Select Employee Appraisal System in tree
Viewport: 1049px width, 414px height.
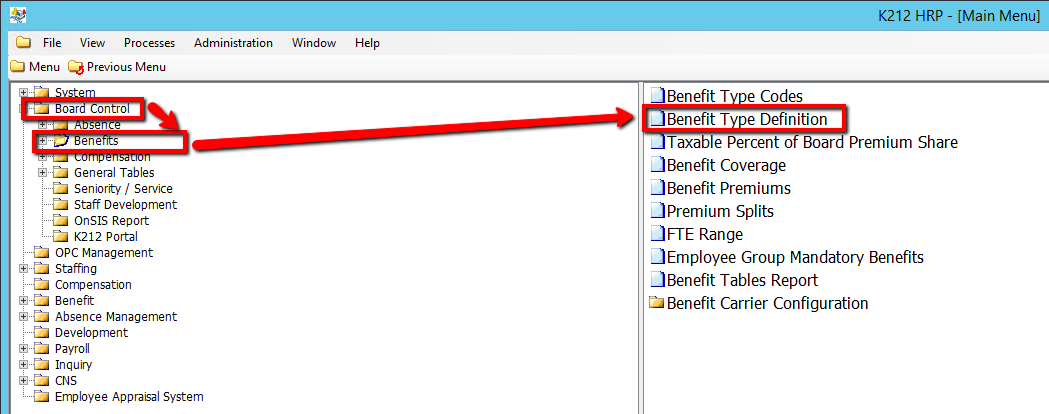click(129, 397)
